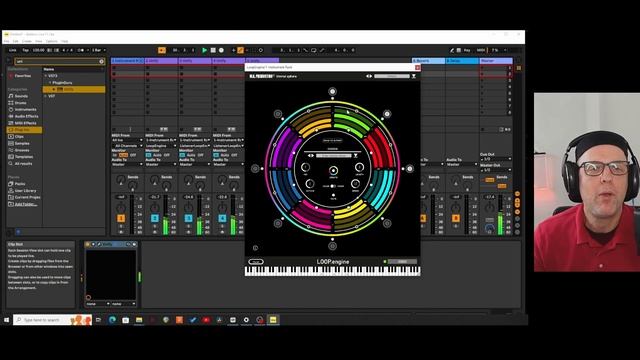Image resolution: width=640 pixels, height=360 pixels.
Task: Toggle the track 4 activator button
Action: [222, 218]
